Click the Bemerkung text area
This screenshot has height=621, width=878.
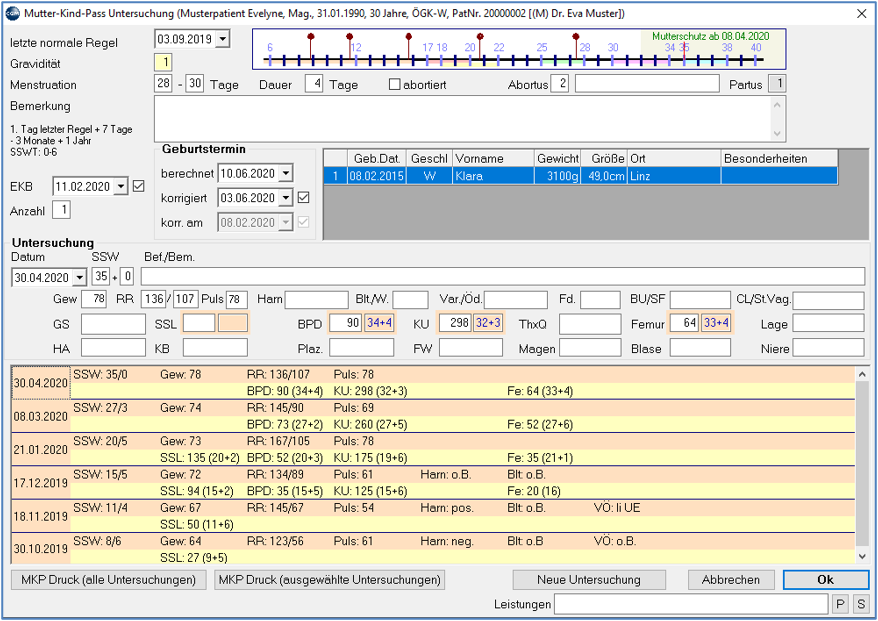(463, 119)
